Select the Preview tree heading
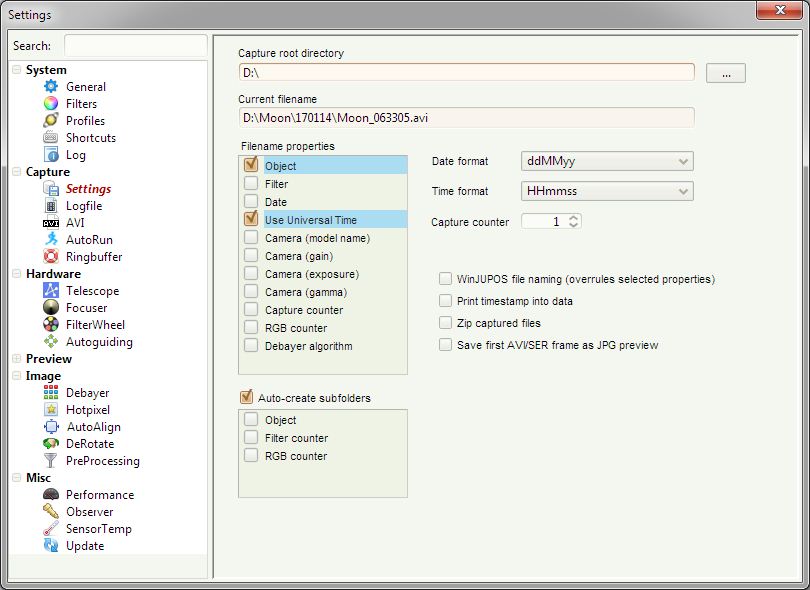The height and width of the screenshot is (590, 810). tap(49, 359)
